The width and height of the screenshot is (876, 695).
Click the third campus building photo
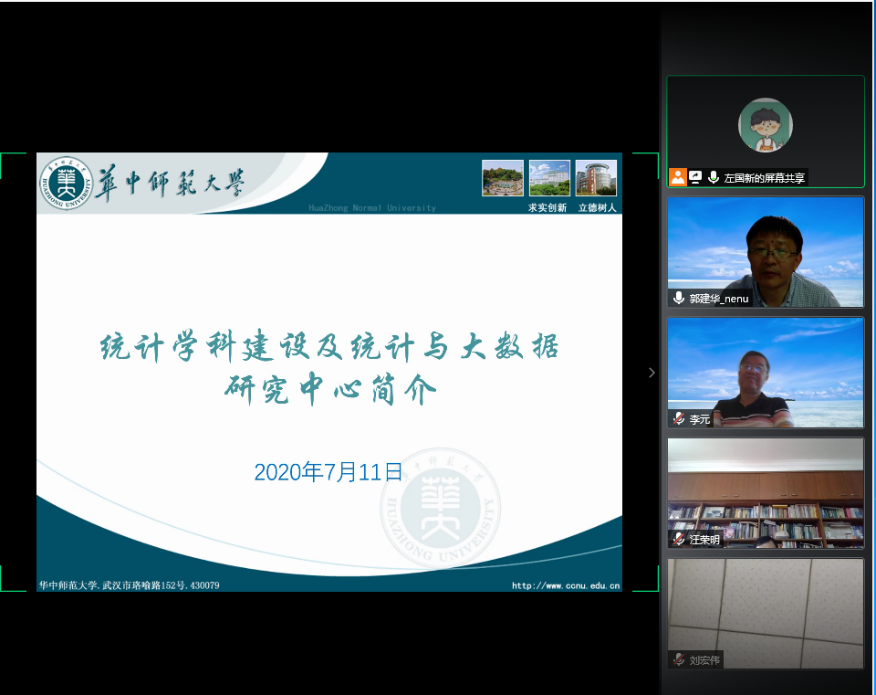[596, 178]
